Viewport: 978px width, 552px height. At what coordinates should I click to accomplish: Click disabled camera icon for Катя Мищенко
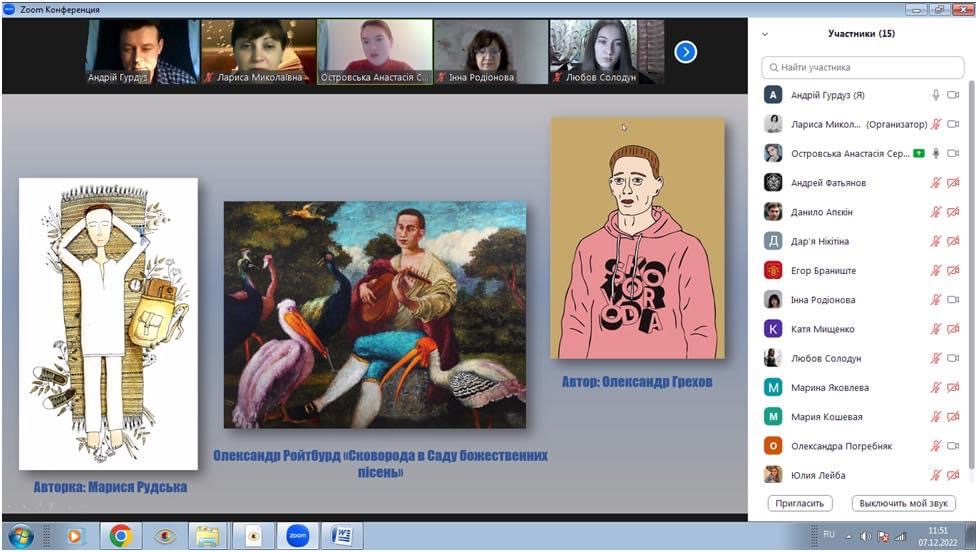tap(953, 329)
